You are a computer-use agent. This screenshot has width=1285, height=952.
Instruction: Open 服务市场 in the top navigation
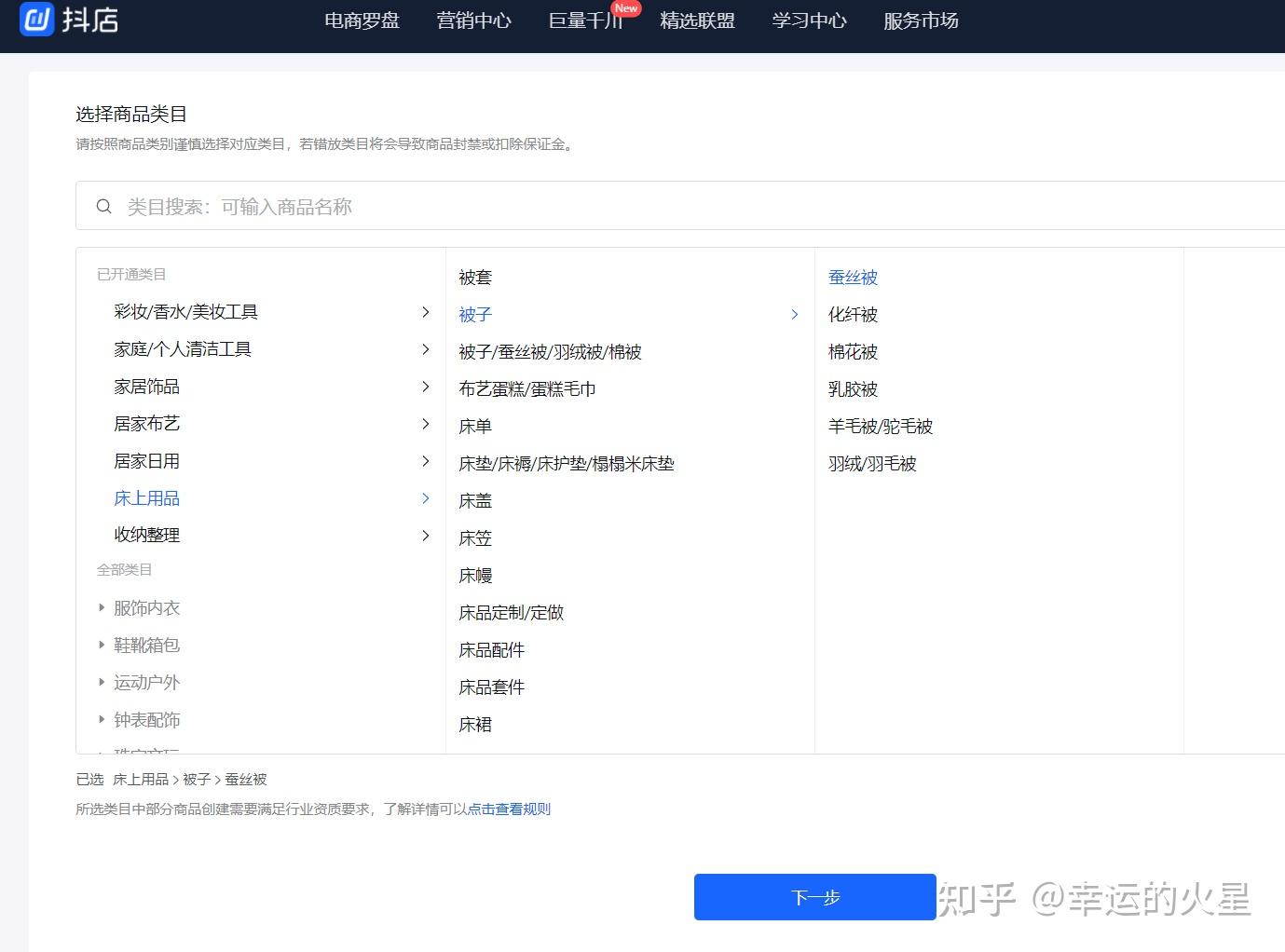pos(921,20)
